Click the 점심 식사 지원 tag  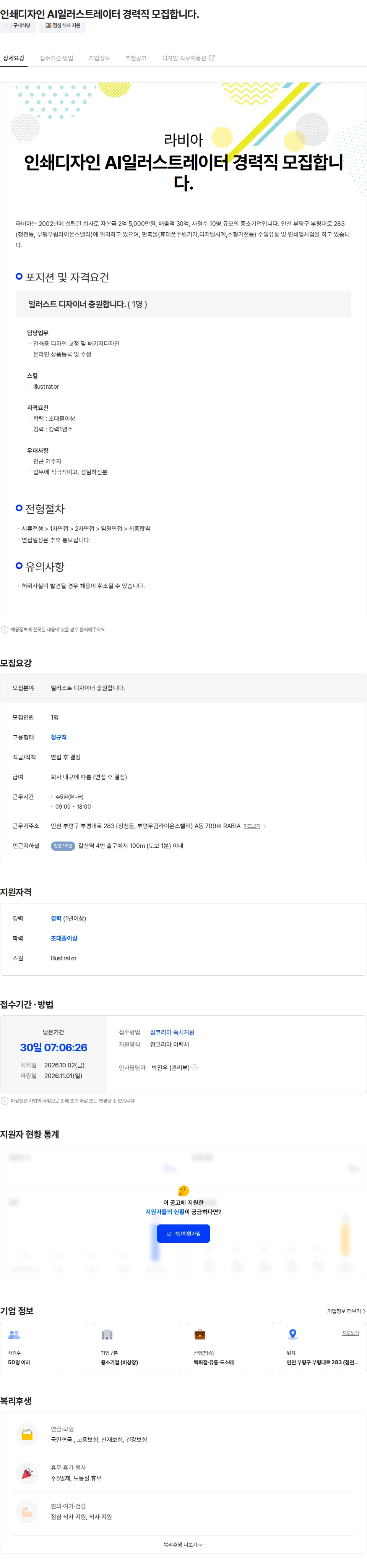tap(63, 26)
